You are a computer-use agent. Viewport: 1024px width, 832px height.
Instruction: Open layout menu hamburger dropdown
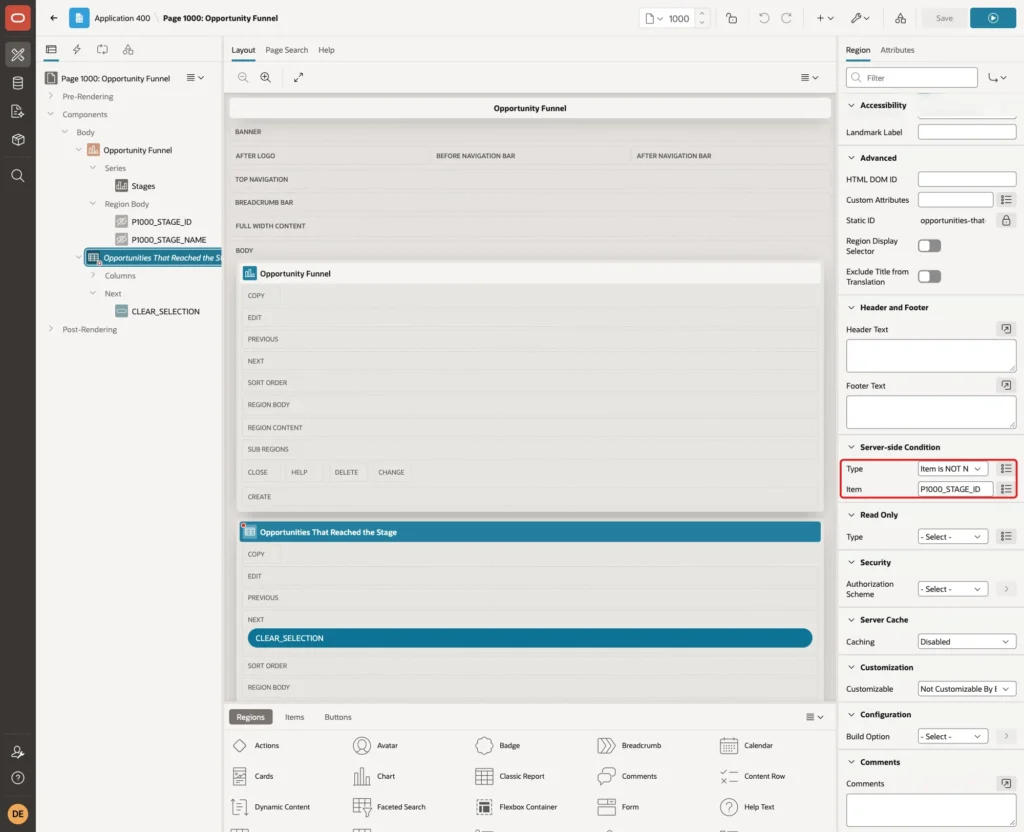pyautogui.click(x=809, y=77)
